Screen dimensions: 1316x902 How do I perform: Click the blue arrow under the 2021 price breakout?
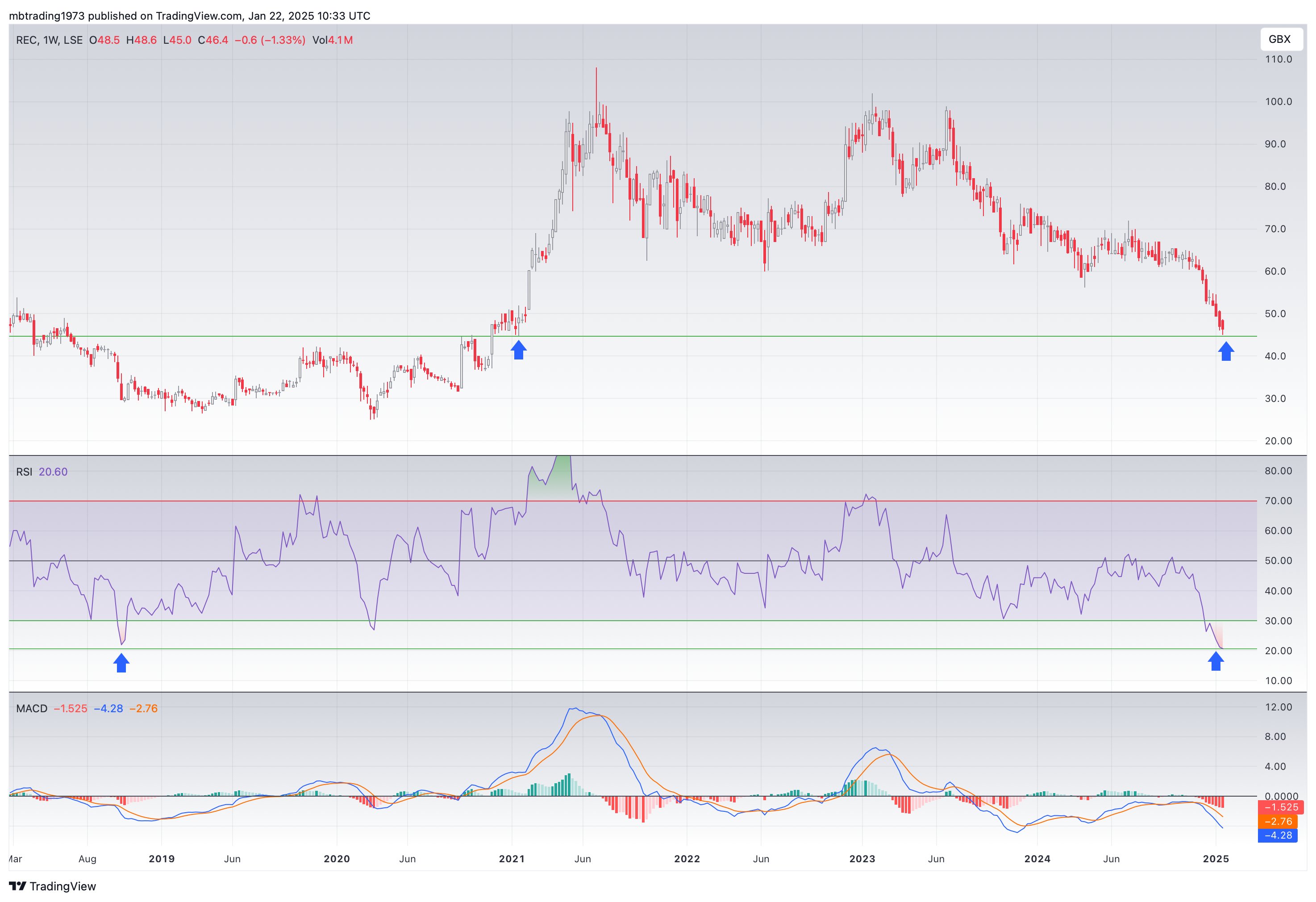[518, 350]
